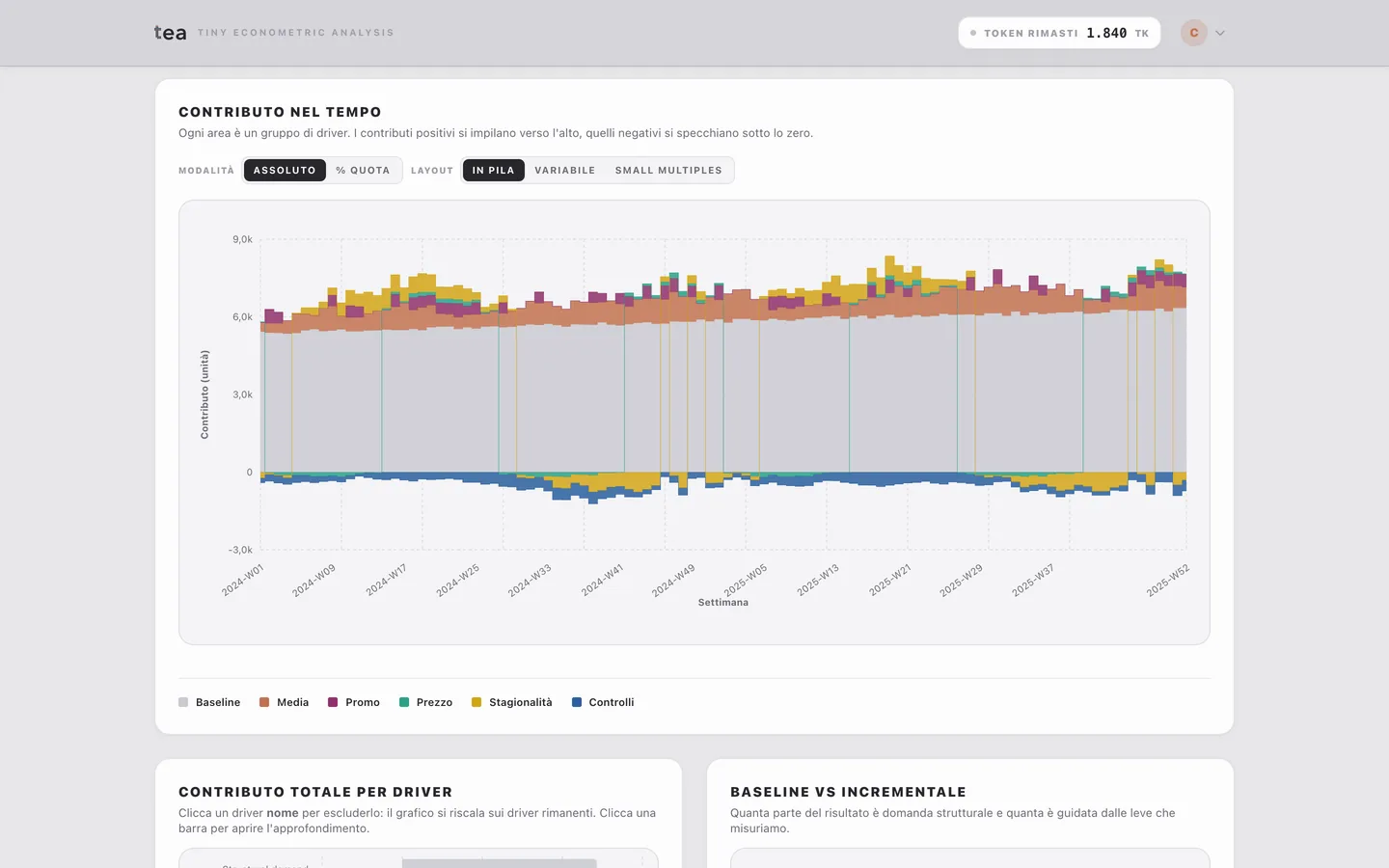Click the 9,0k y-axis value
This screenshot has height=868, width=1389.
point(242,239)
